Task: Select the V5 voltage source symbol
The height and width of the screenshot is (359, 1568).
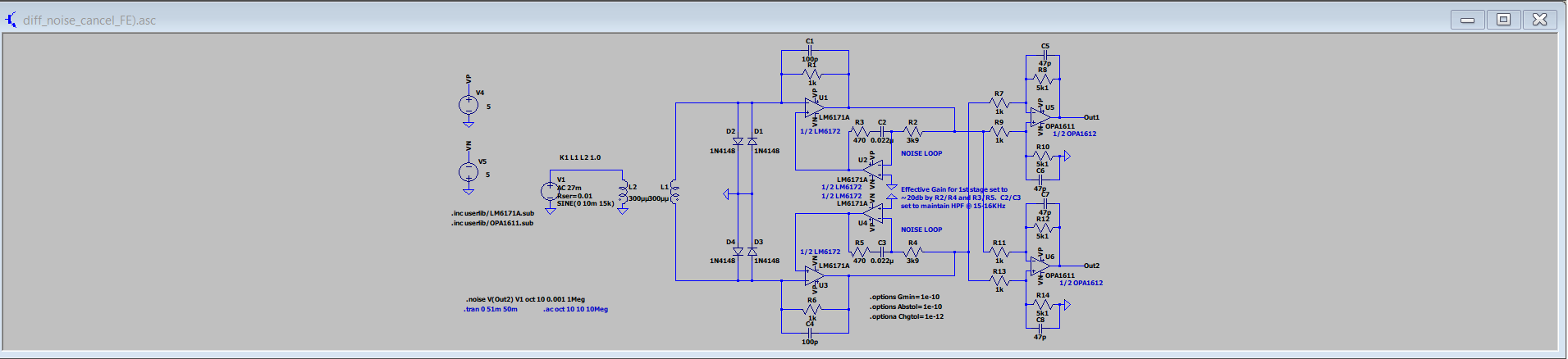Action: tap(468, 171)
